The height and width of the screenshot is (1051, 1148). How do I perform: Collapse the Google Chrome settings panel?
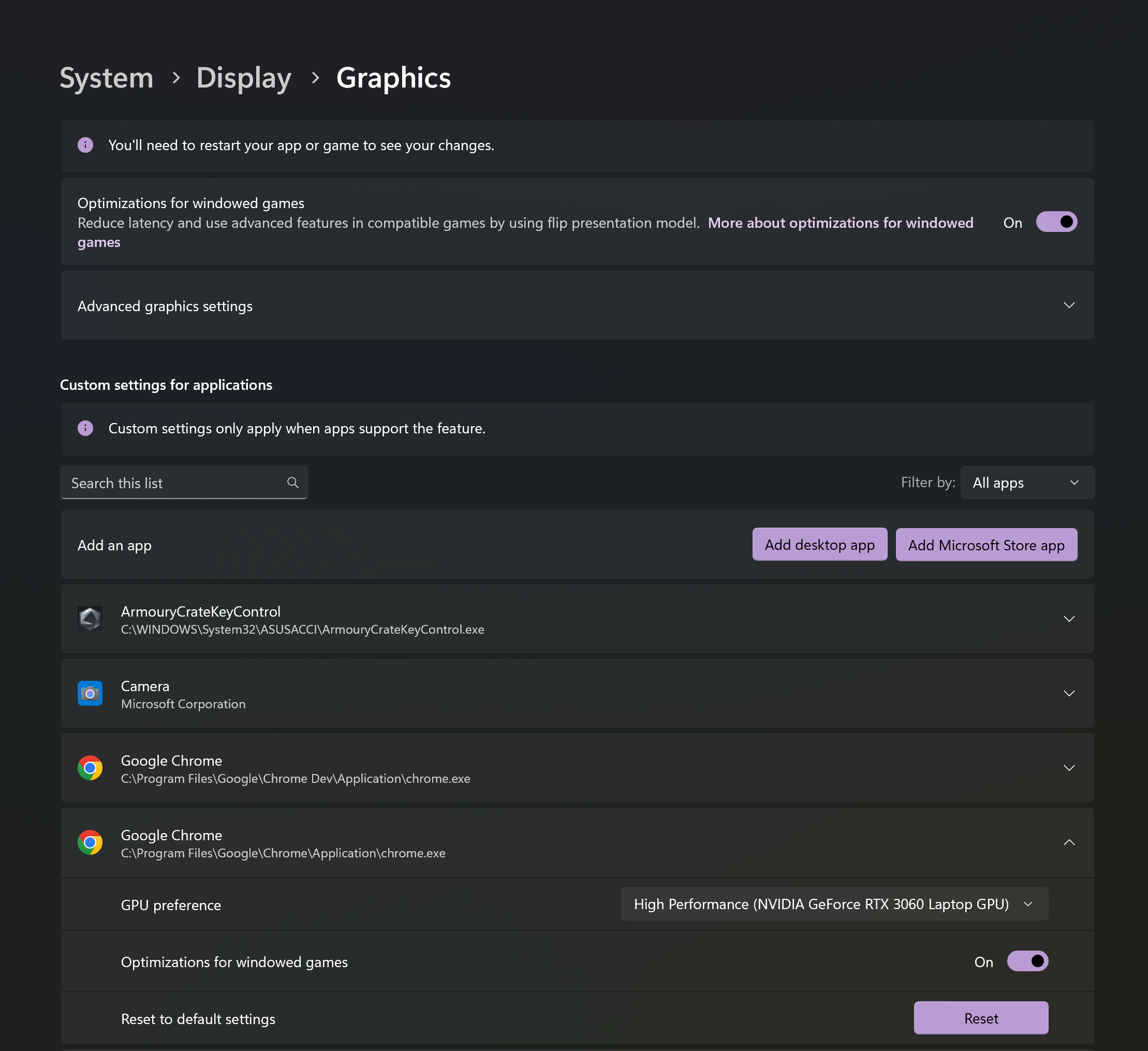coord(1069,842)
